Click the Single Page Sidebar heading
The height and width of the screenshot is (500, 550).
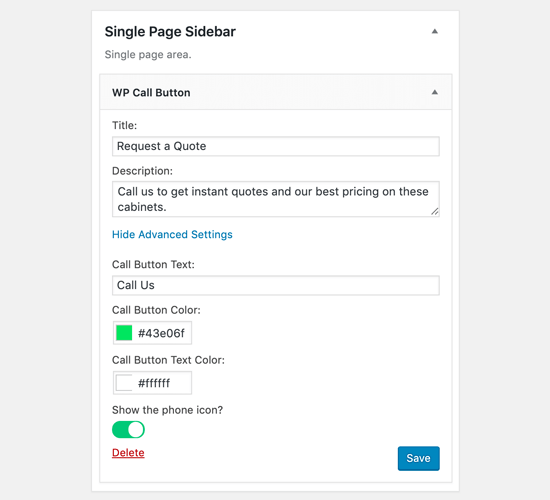(x=170, y=32)
